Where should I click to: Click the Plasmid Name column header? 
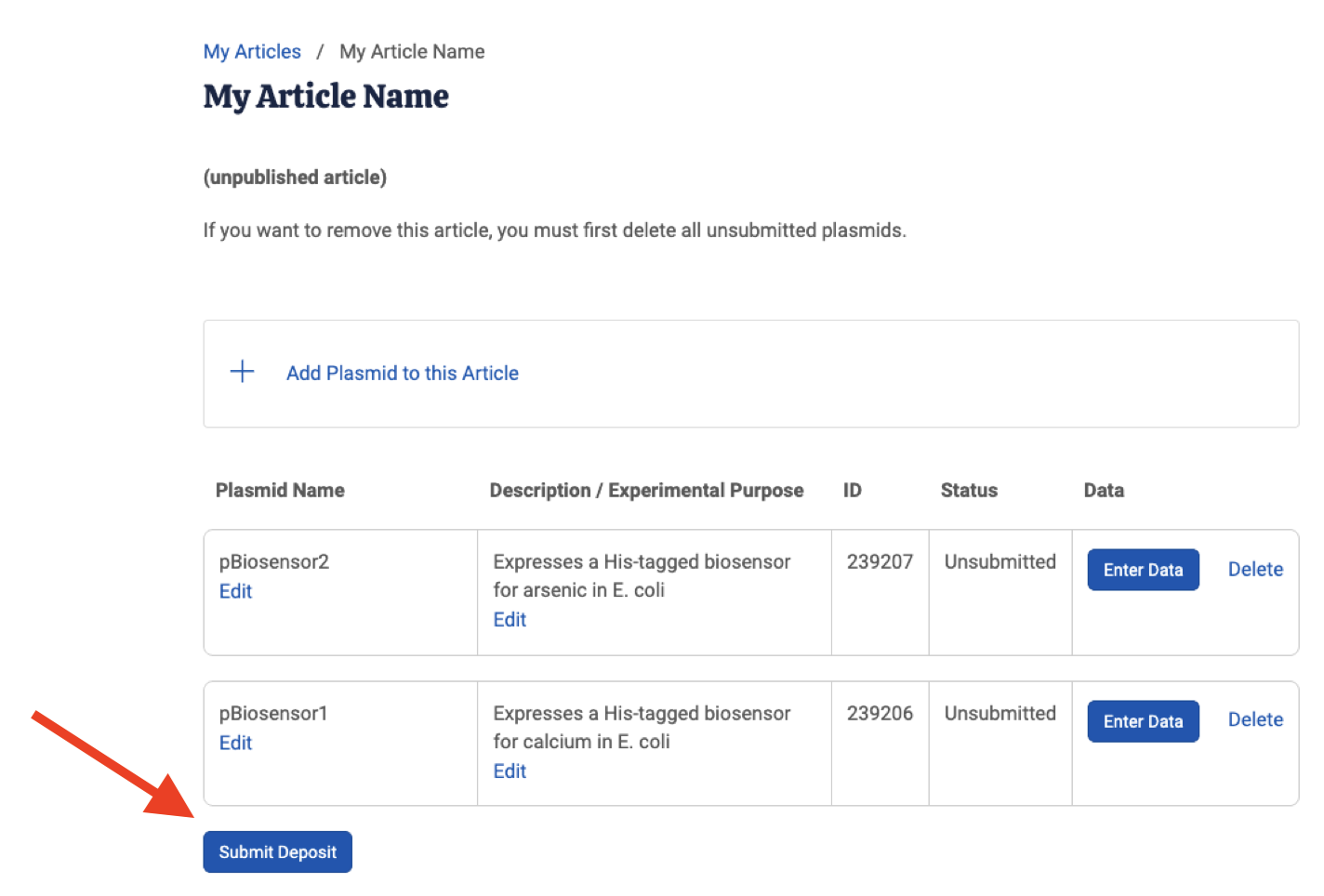click(280, 490)
